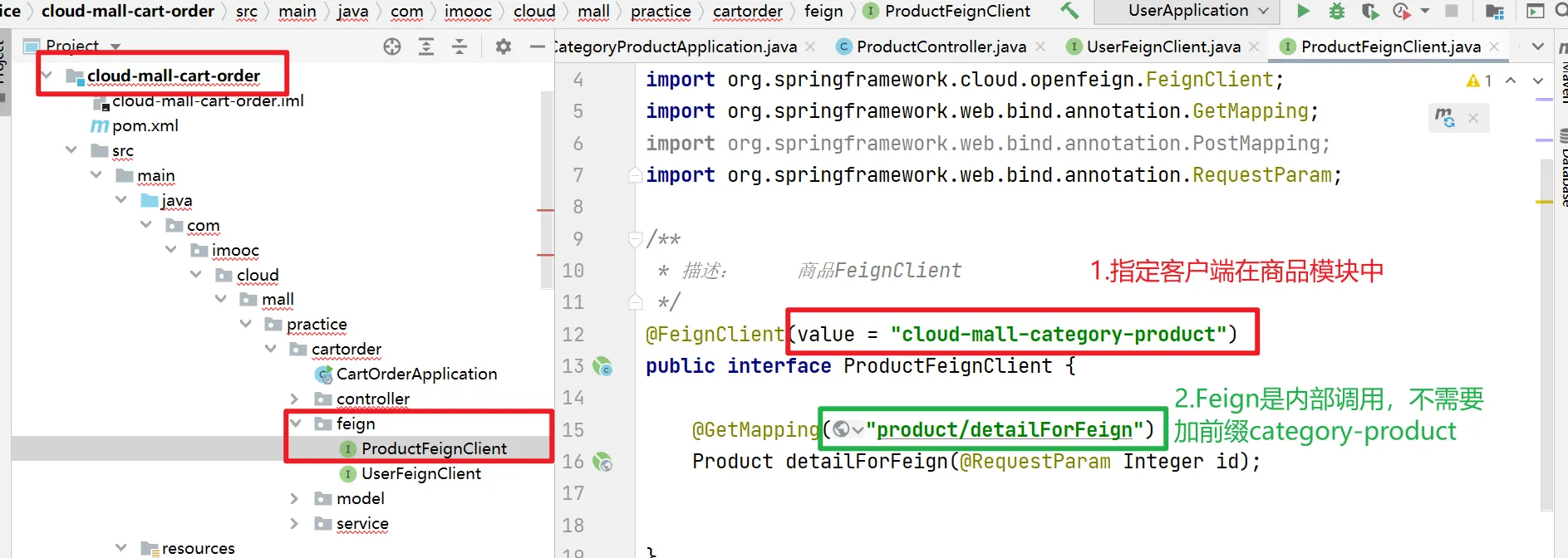Click the Profiler run icon
Image resolution: width=1568 pixels, height=558 pixels.
pos(1402,11)
